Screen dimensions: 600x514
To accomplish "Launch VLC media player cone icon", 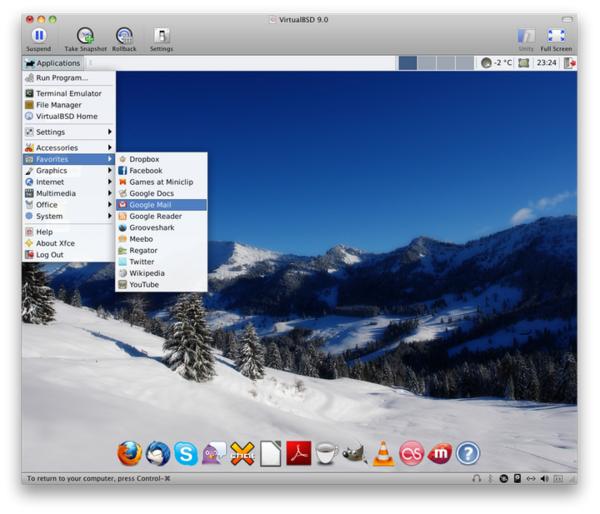I will pos(383,454).
